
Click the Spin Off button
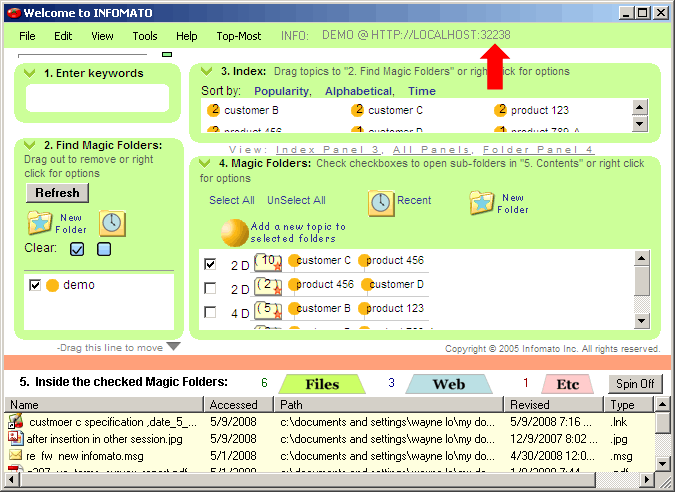tap(635, 384)
